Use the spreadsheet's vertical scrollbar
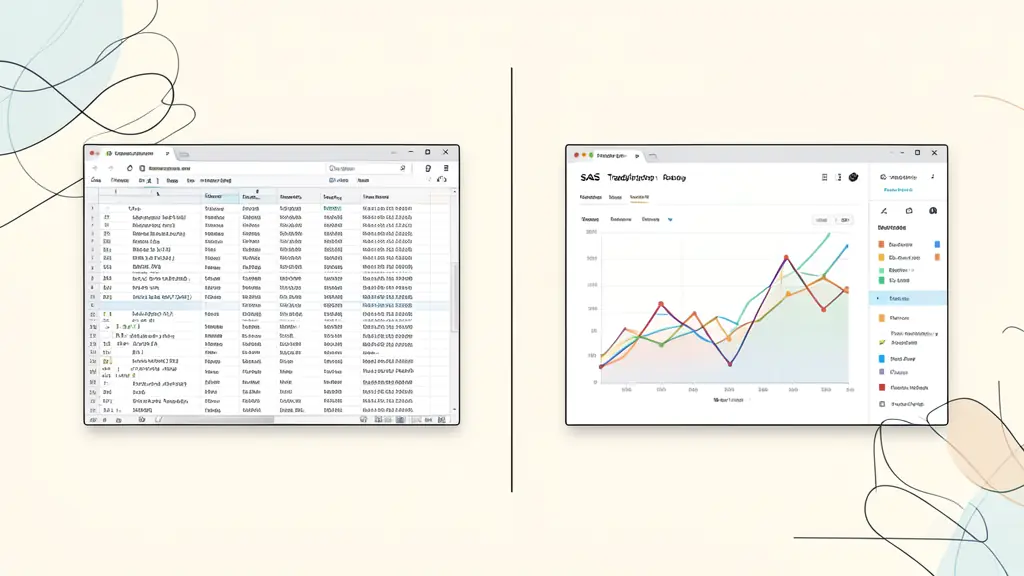This screenshot has height=576, width=1024. coord(455,296)
